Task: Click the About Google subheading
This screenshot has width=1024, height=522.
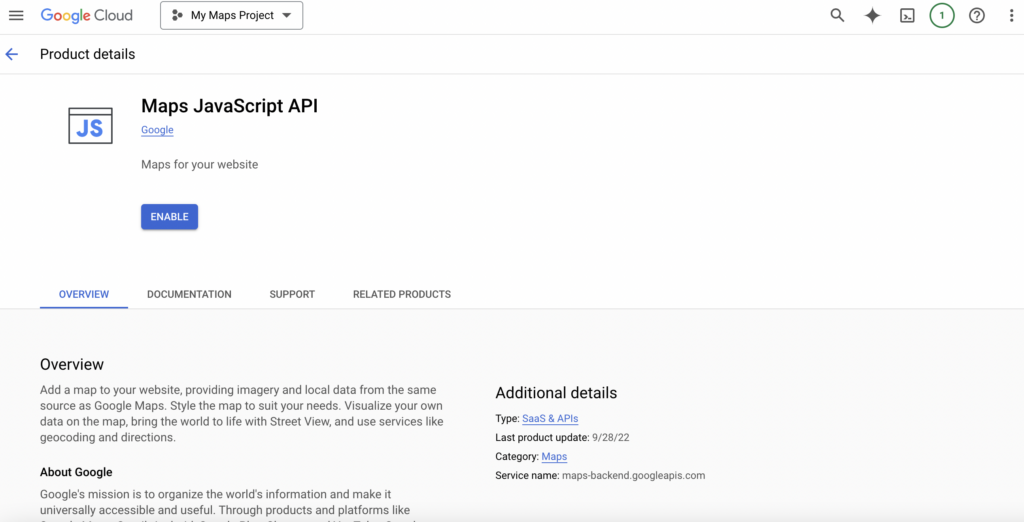Action: coord(76,472)
